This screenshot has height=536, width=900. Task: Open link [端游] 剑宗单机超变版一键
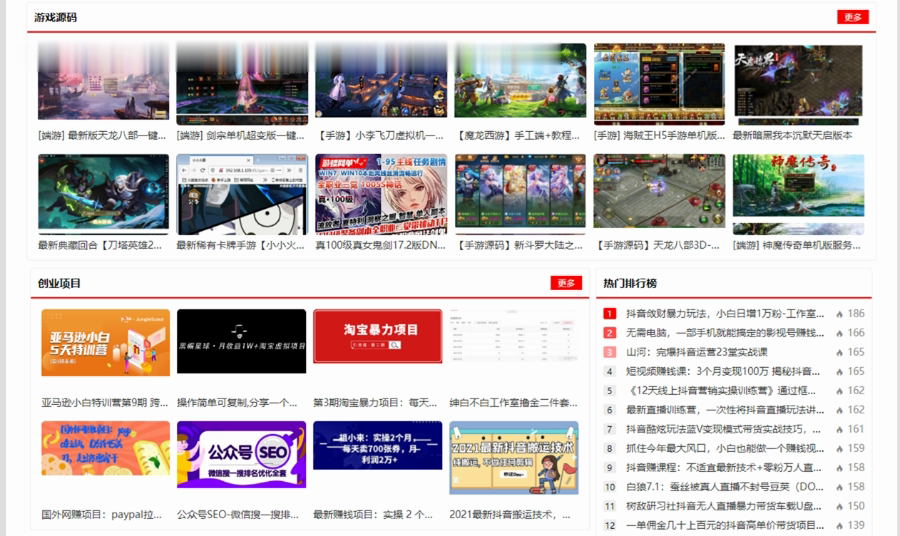(x=240, y=135)
